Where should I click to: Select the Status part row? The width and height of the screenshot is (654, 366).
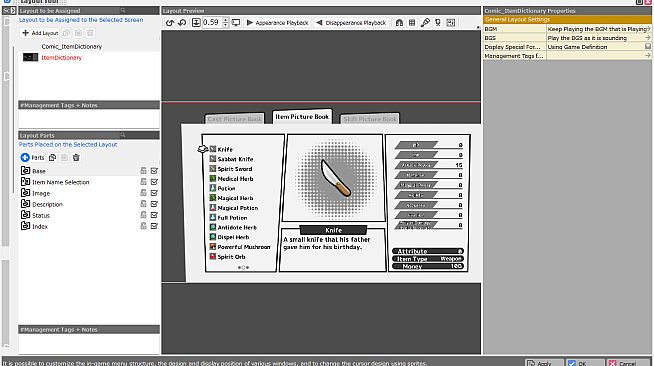88,215
